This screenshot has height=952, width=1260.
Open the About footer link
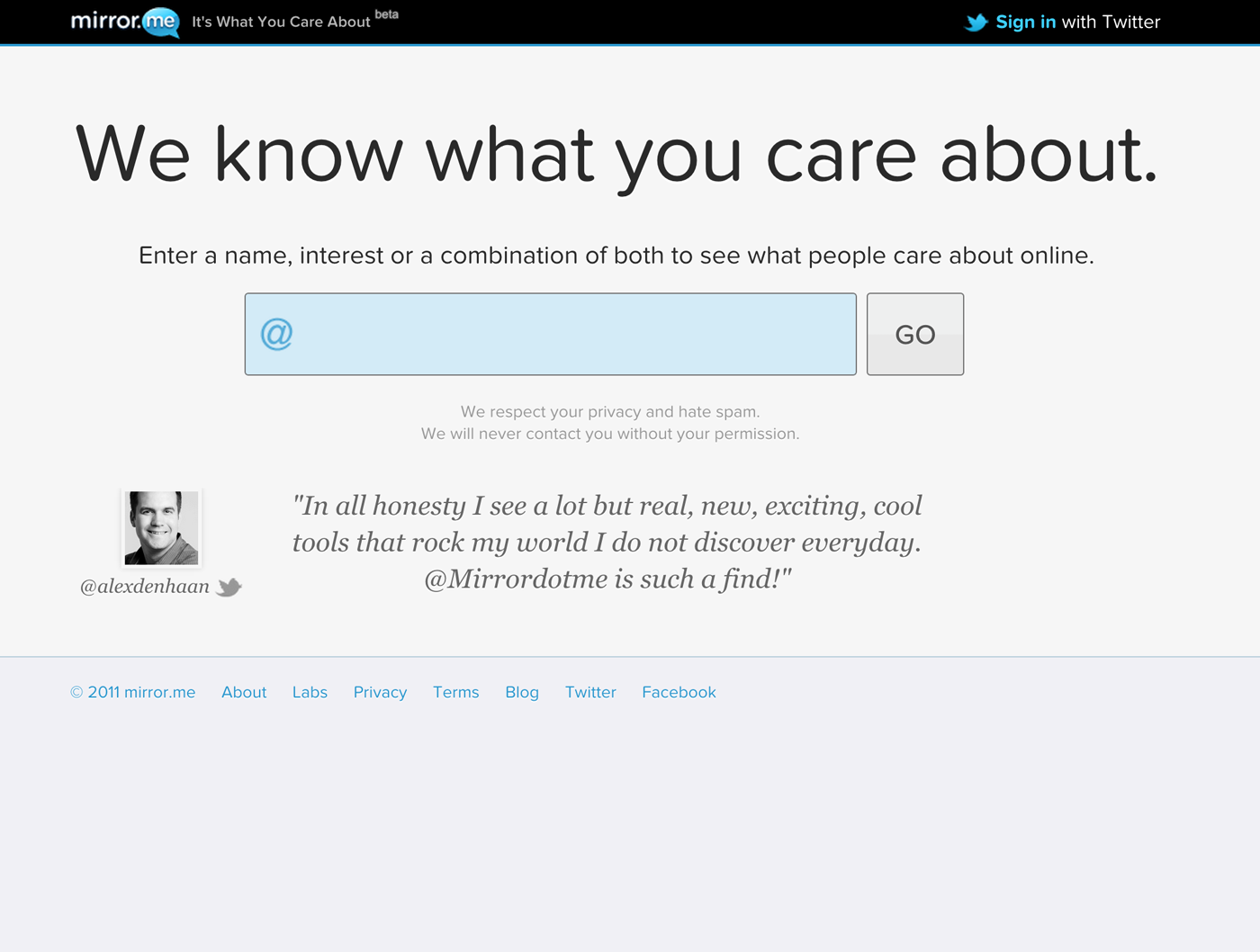pos(244,692)
